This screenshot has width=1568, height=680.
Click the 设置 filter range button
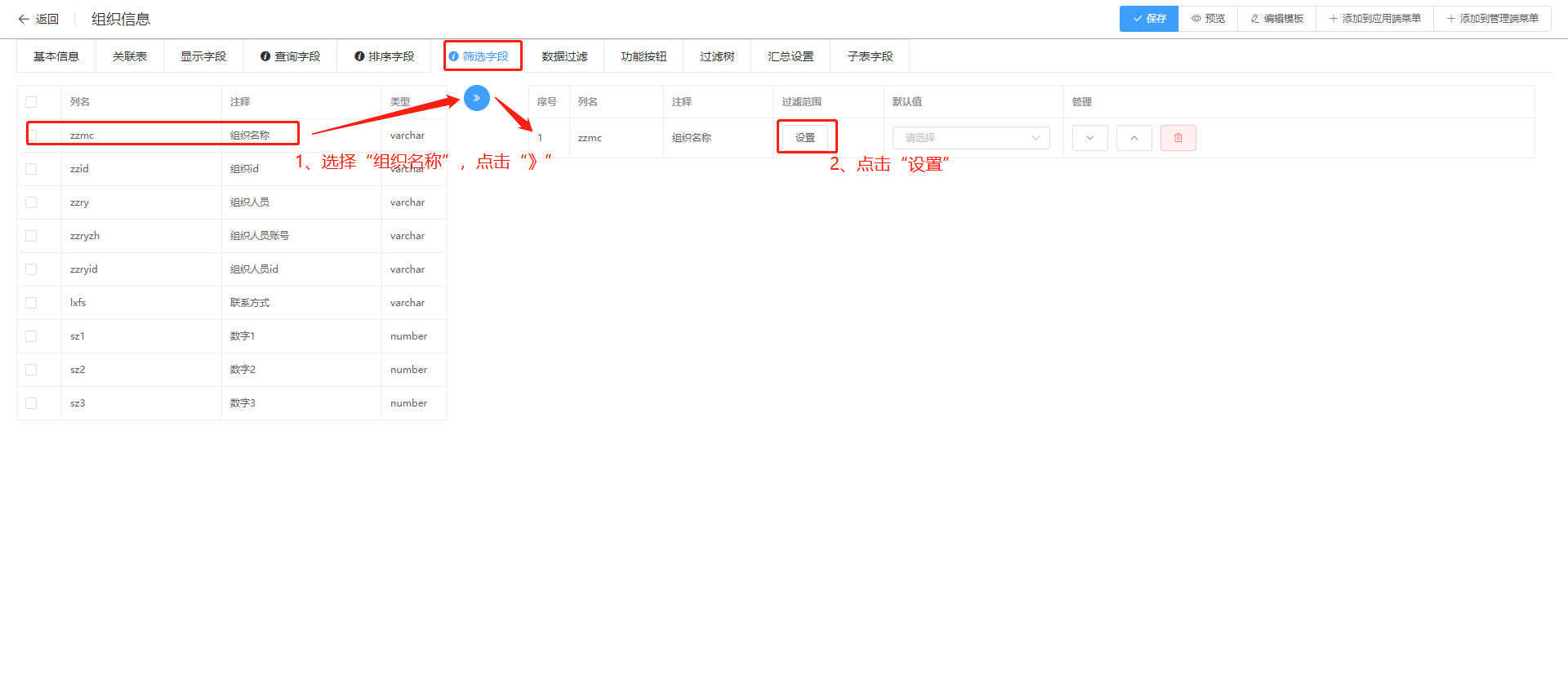click(805, 138)
